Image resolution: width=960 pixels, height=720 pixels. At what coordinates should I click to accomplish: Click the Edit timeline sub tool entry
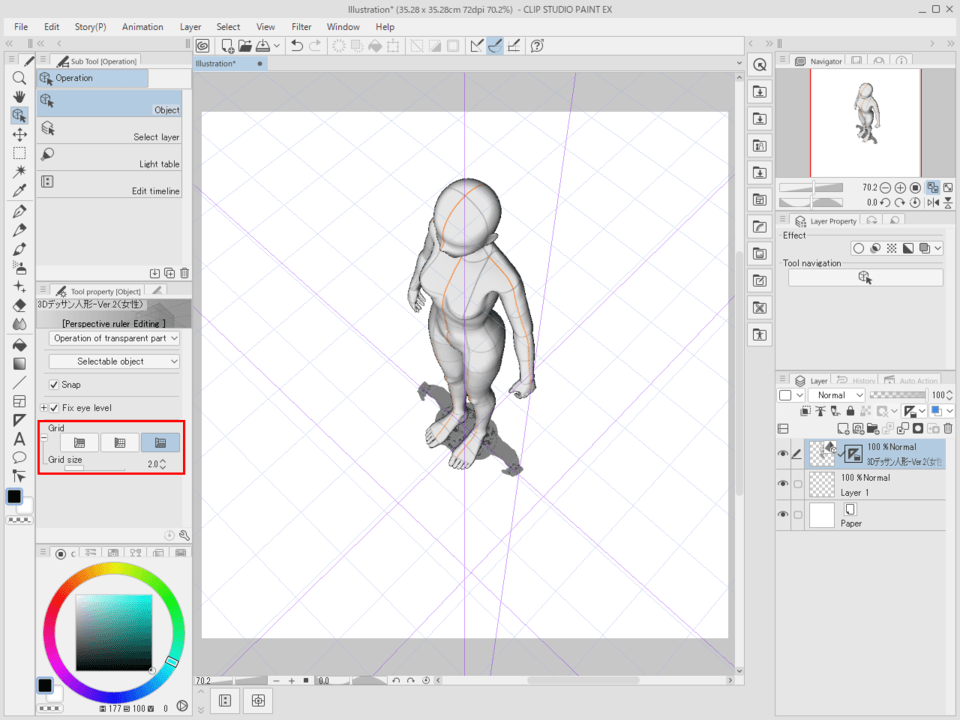112,182
